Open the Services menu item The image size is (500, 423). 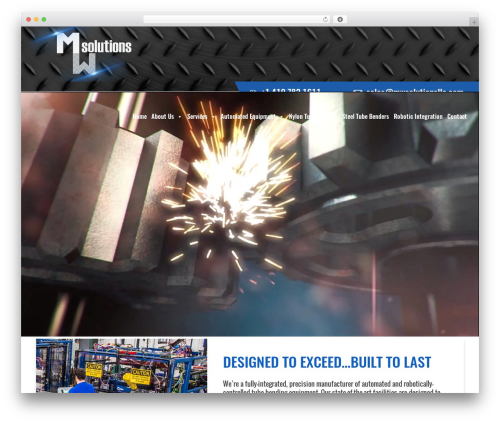tap(197, 116)
